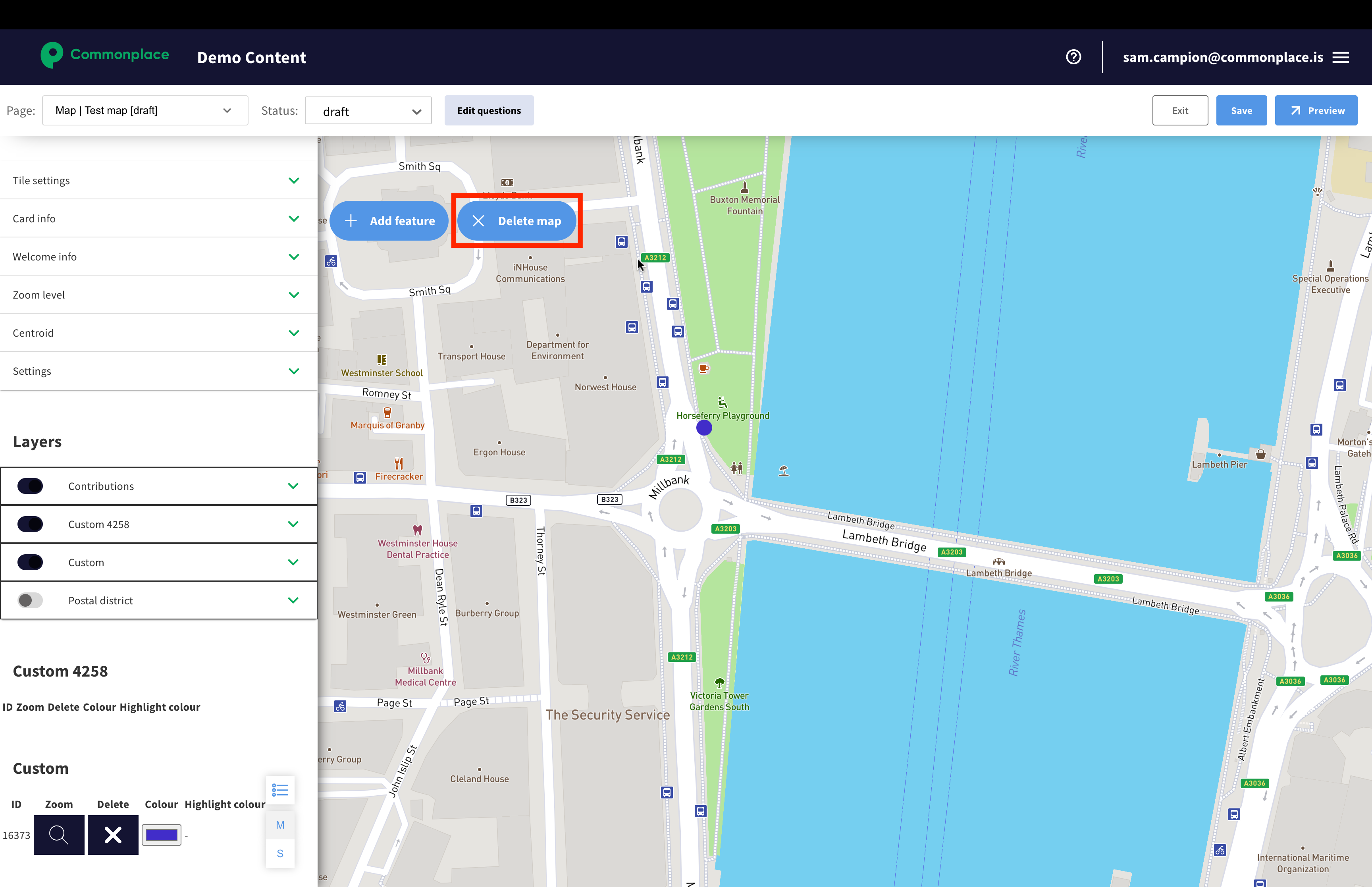Click the list icon on map edge
Screen dimensions: 1372x887
280,790
